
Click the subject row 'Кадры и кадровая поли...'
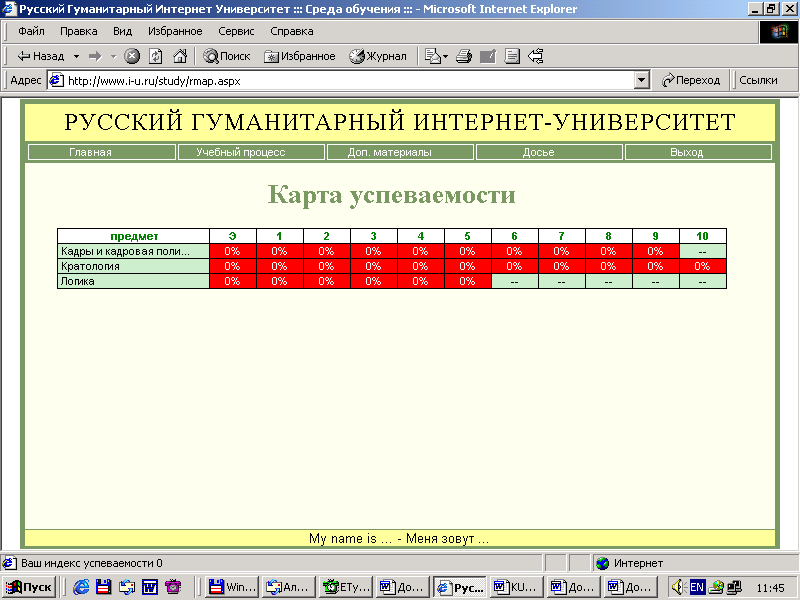134,251
